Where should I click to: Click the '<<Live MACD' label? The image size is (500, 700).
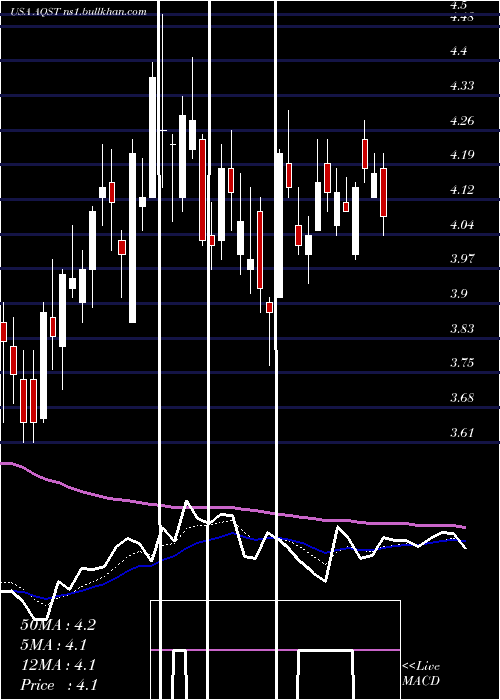pyautogui.click(x=421, y=673)
